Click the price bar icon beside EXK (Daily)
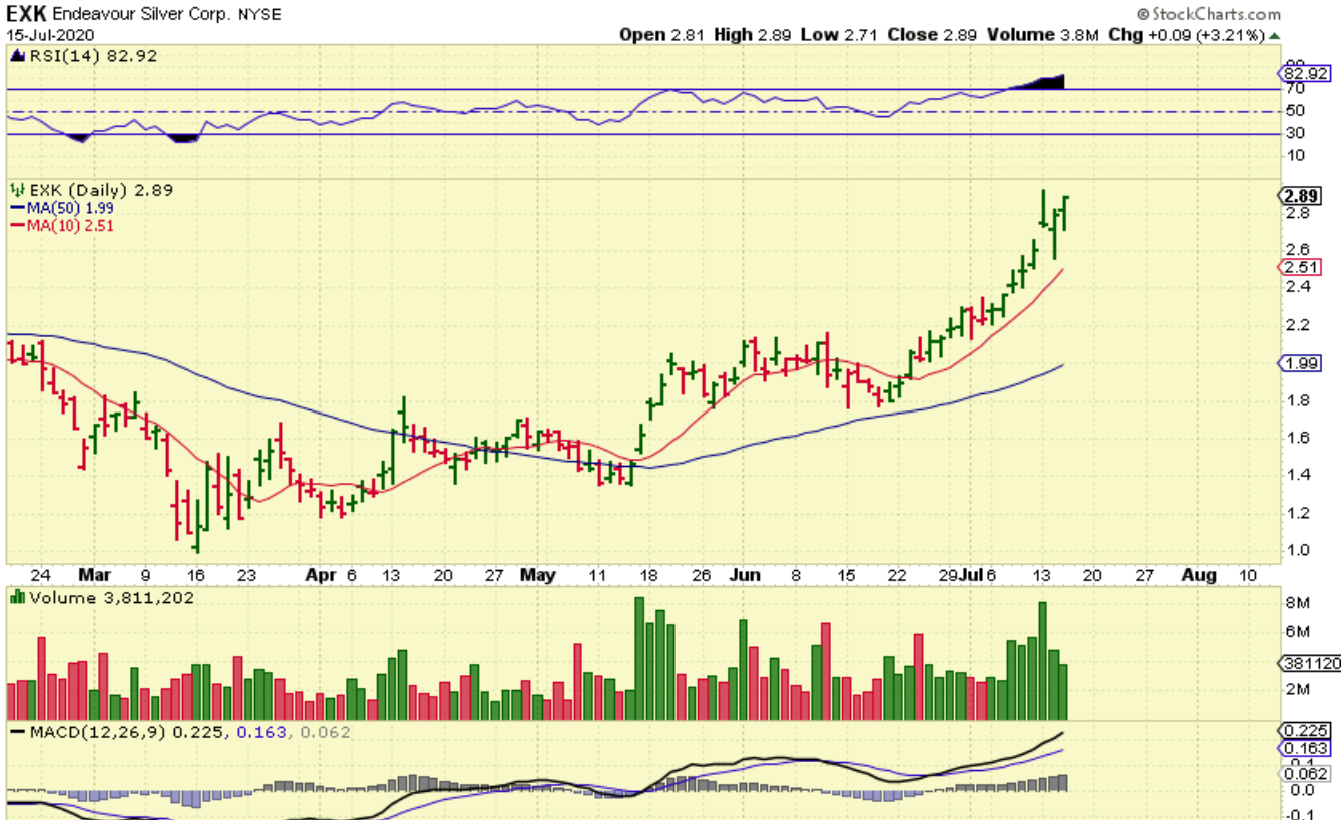The width and height of the screenshot is (1344, 820). click(x=17, y=189)
